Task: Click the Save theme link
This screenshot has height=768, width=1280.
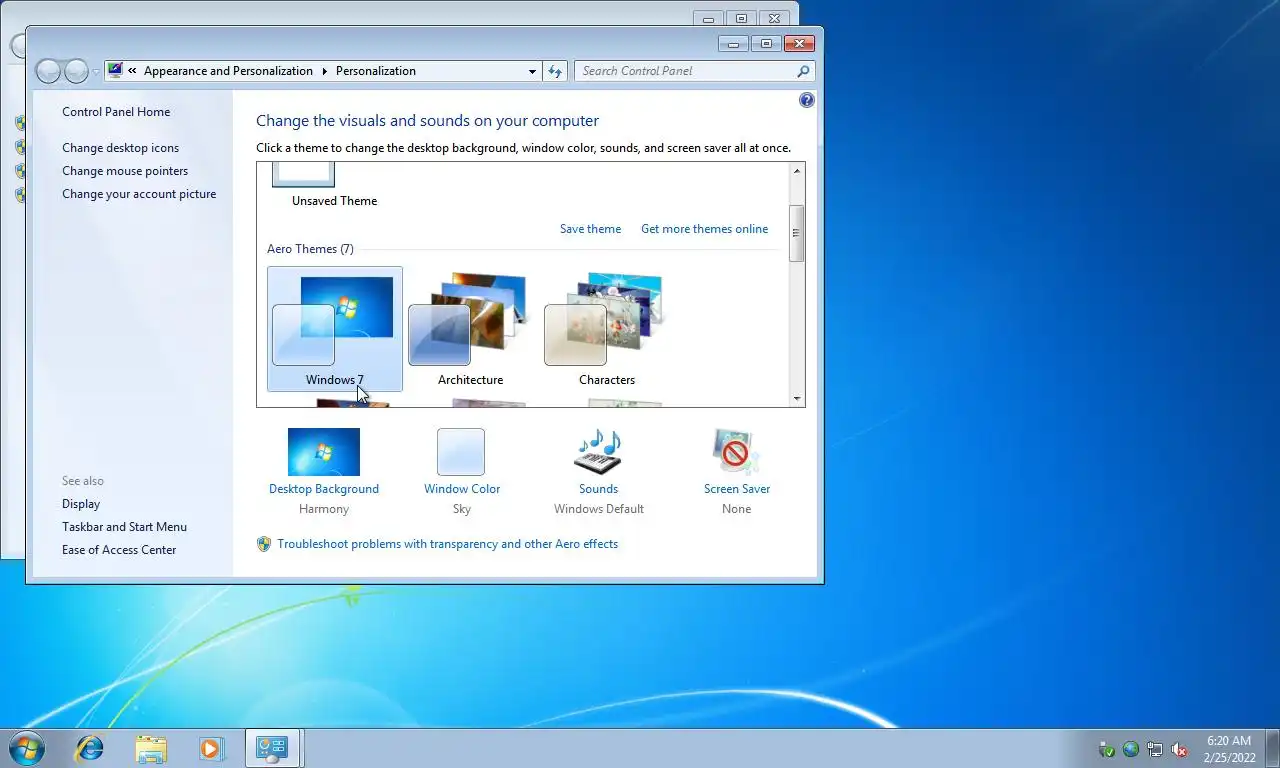Action: tap(590, 229)
